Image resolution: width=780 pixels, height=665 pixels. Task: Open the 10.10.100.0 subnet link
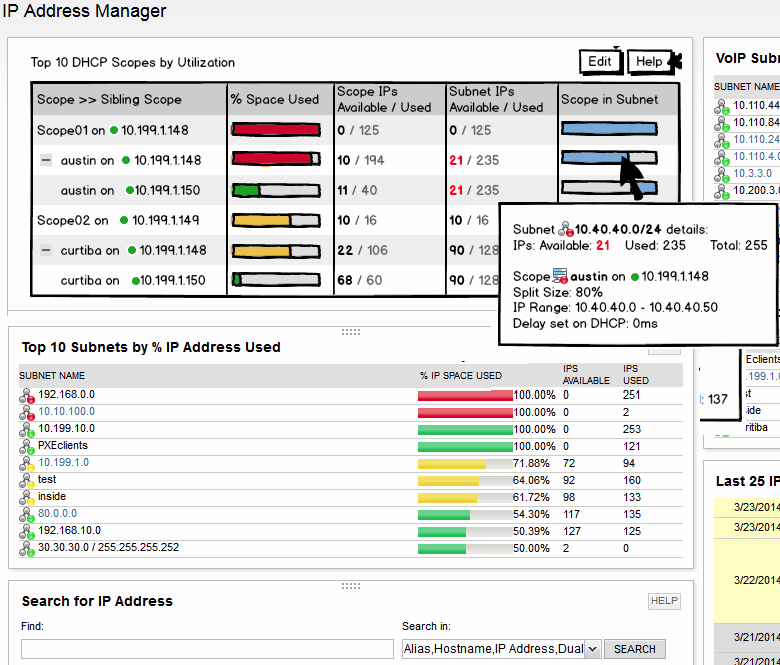(x=67, y=411)
